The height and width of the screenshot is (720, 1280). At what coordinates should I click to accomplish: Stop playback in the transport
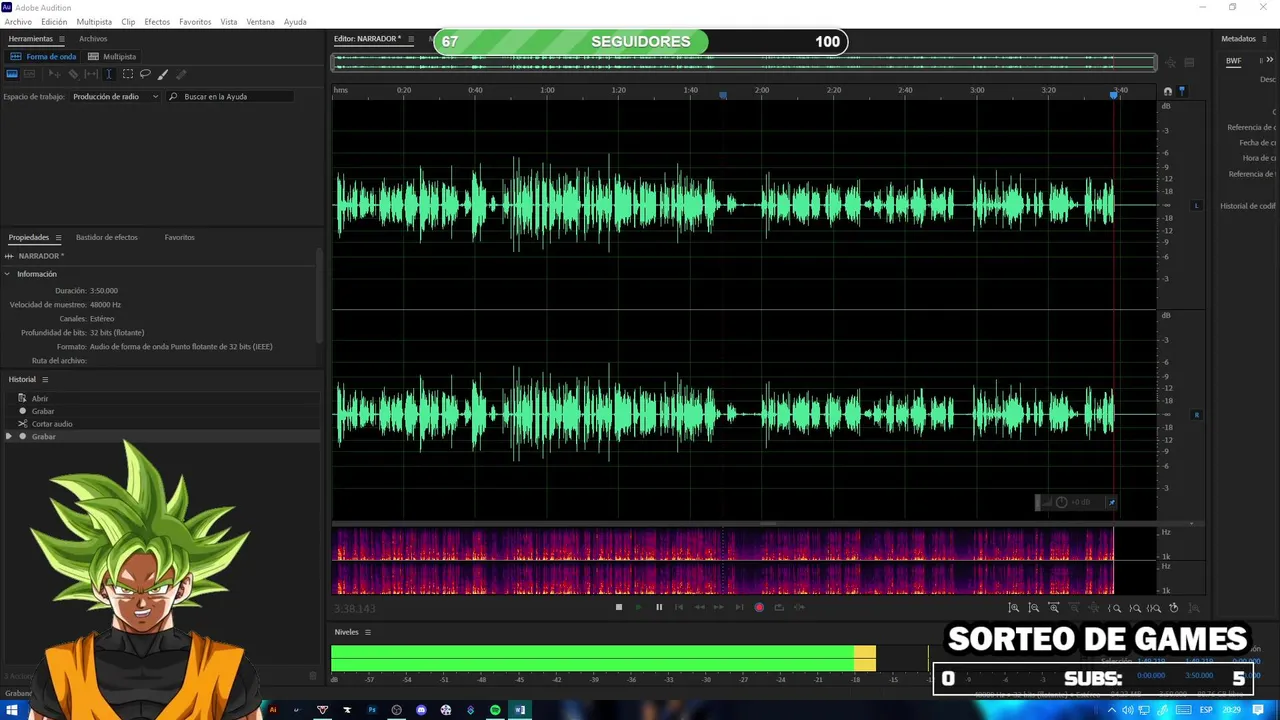(x=619, y=607)
